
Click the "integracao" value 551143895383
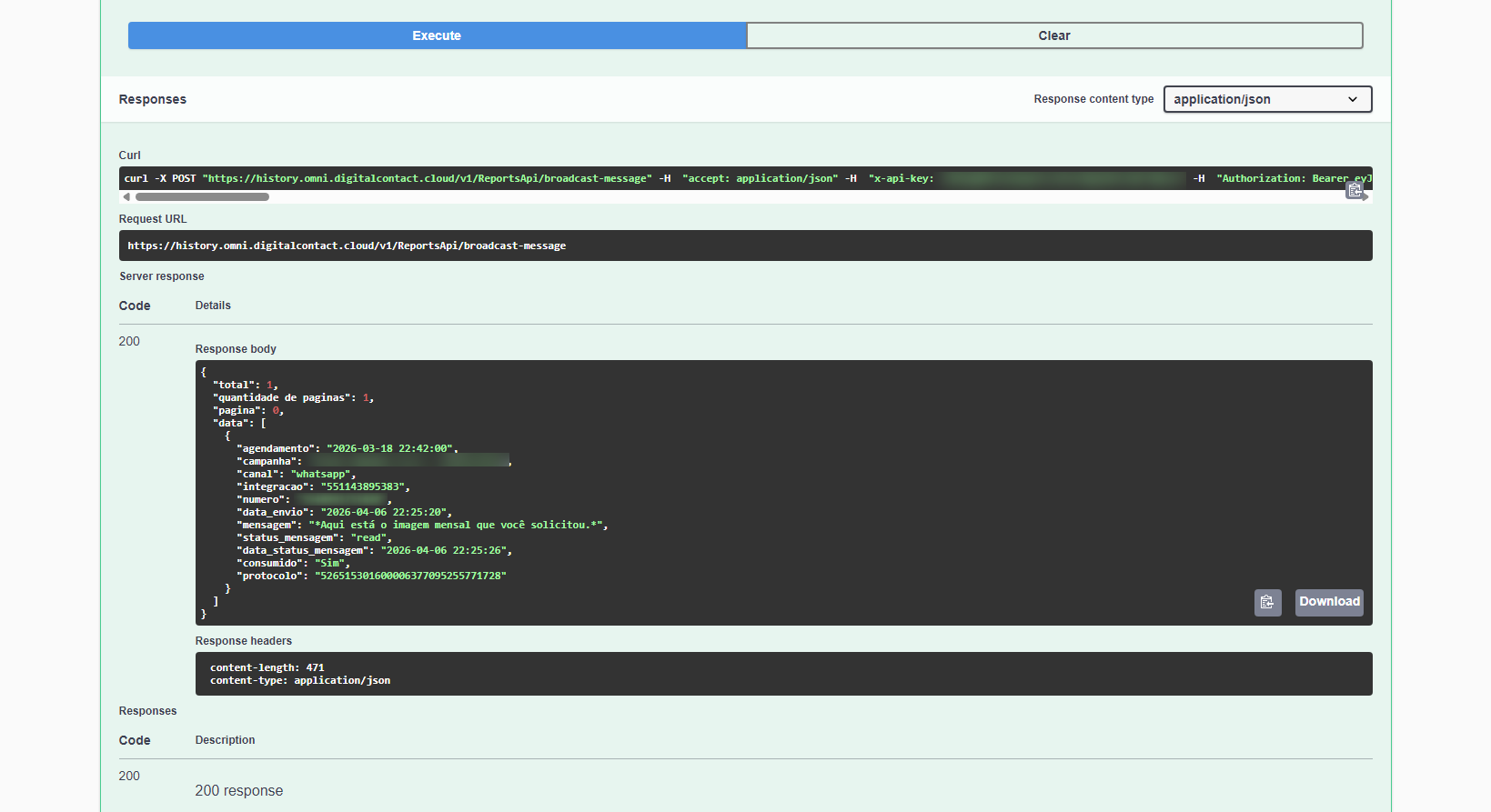pos(363,486)
